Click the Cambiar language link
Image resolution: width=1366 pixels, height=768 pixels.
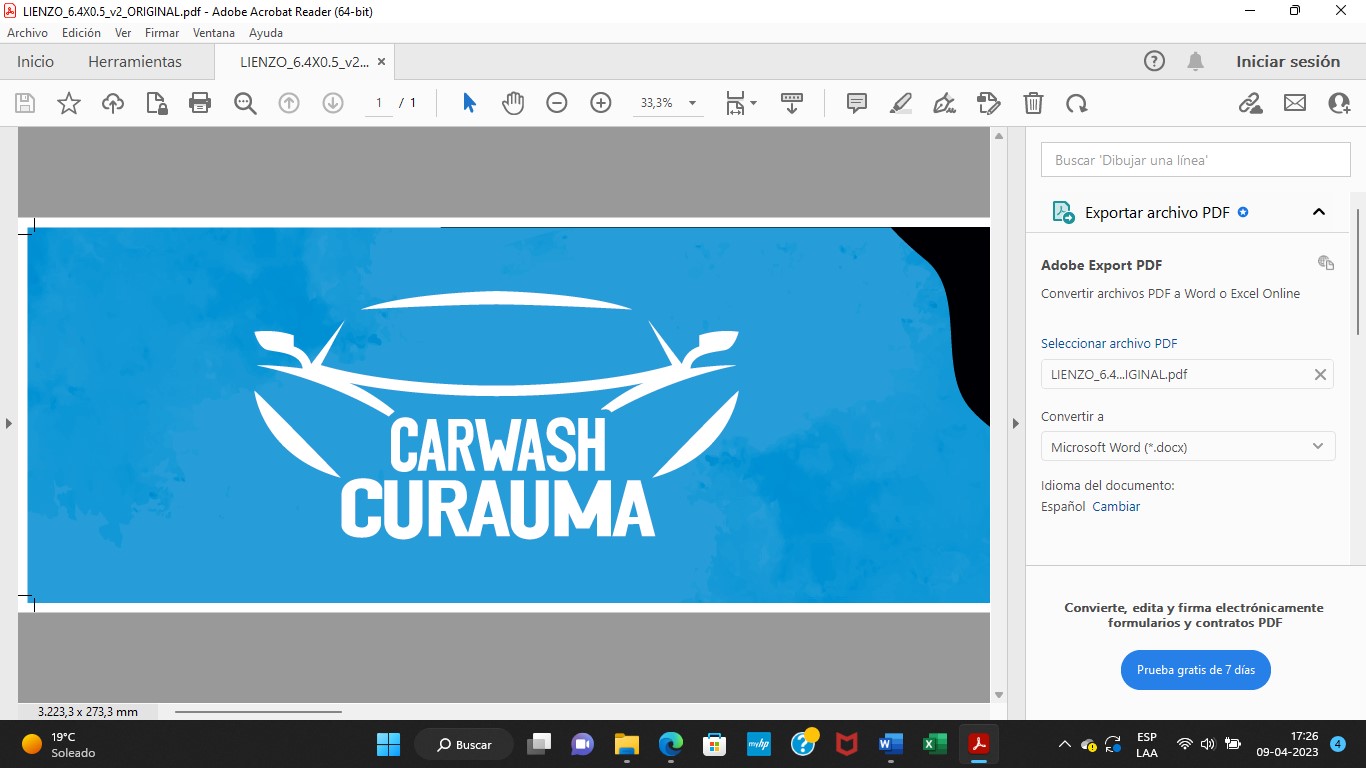click(x=1116, y=506)
